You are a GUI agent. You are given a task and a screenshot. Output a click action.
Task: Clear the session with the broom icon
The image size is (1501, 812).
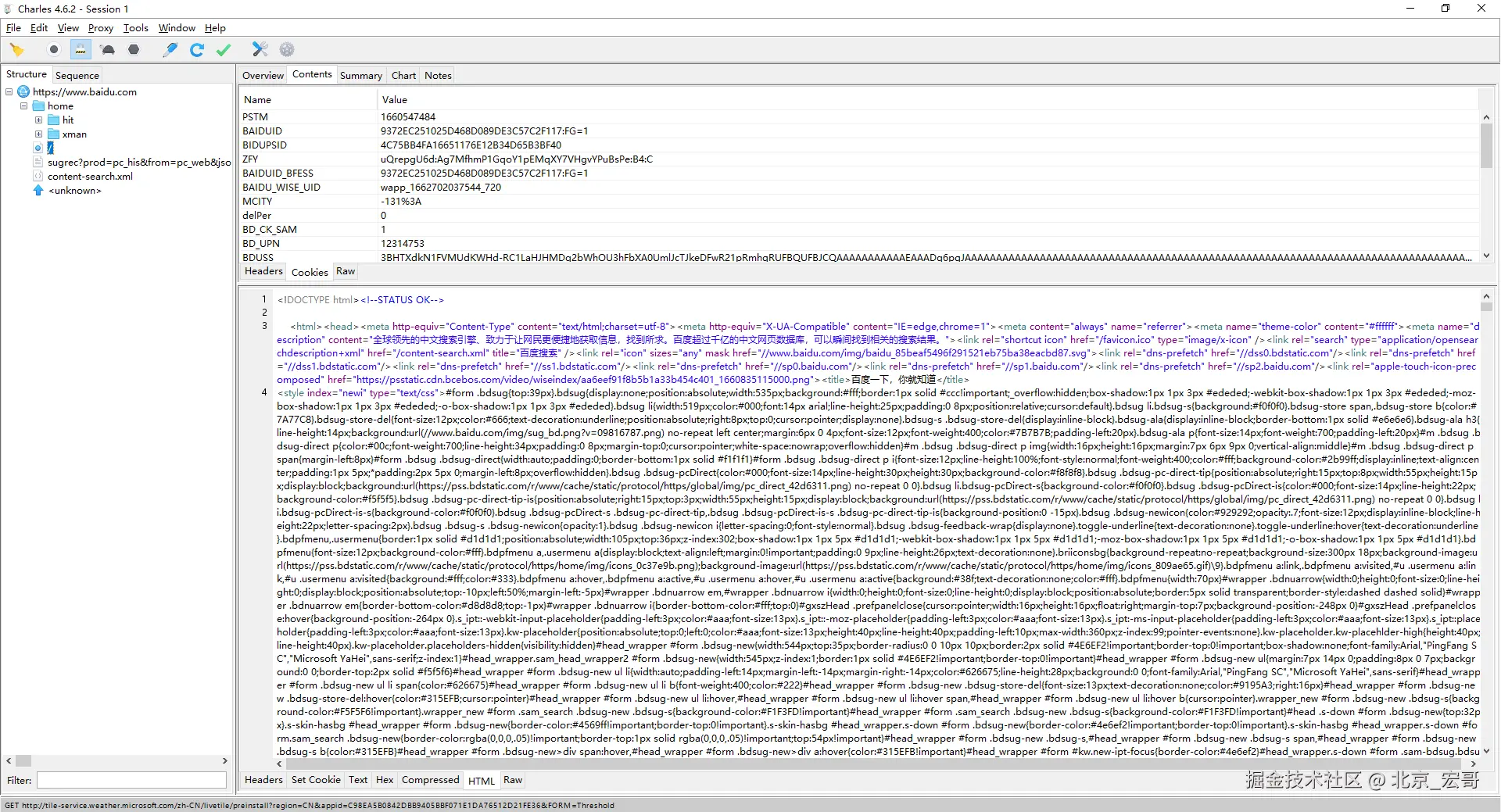point(17,50)
